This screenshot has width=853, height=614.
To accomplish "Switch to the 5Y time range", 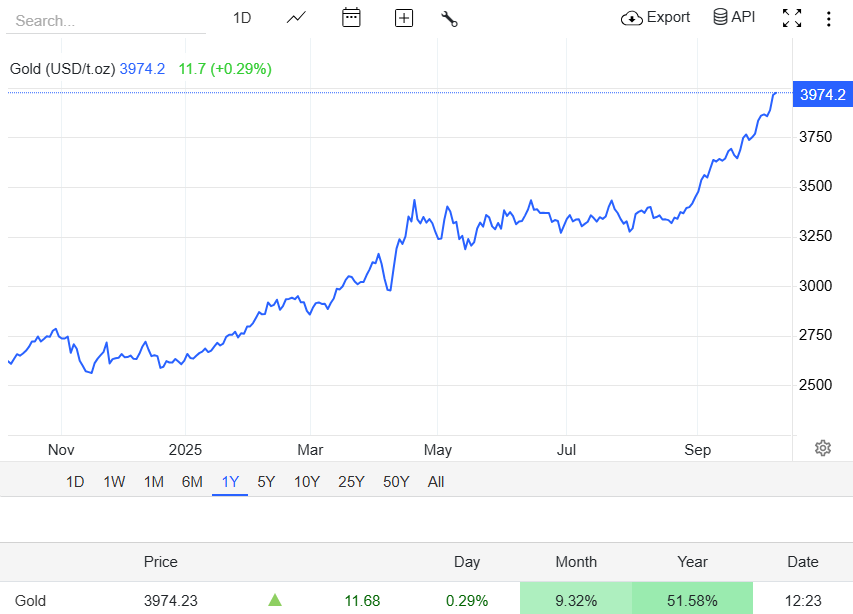I will [x=266, y=482].
